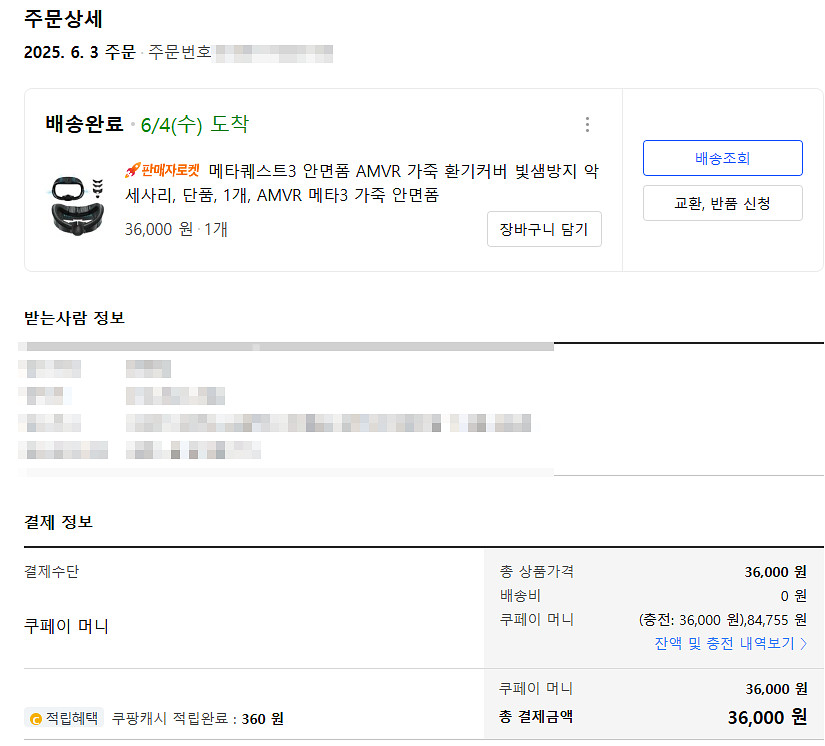This screenshot has width=825, height=746.
Task: Click the 총 결제금액 label
Action: click(x=536, y=716)
